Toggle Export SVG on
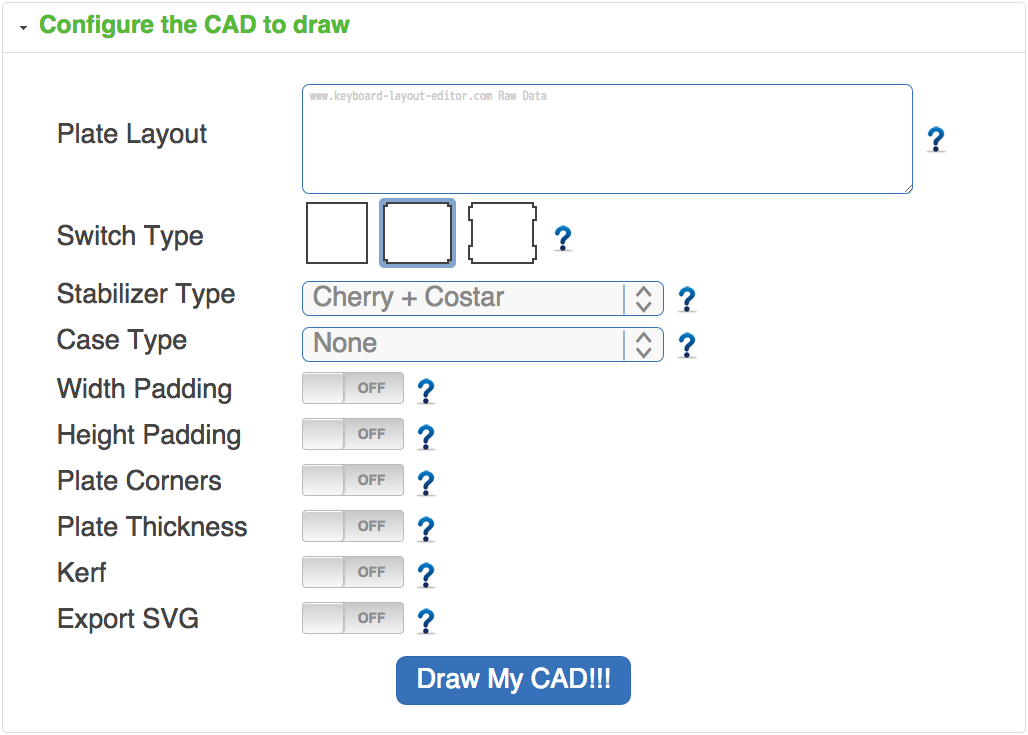The image size is (1028, 735). [353, 618]
